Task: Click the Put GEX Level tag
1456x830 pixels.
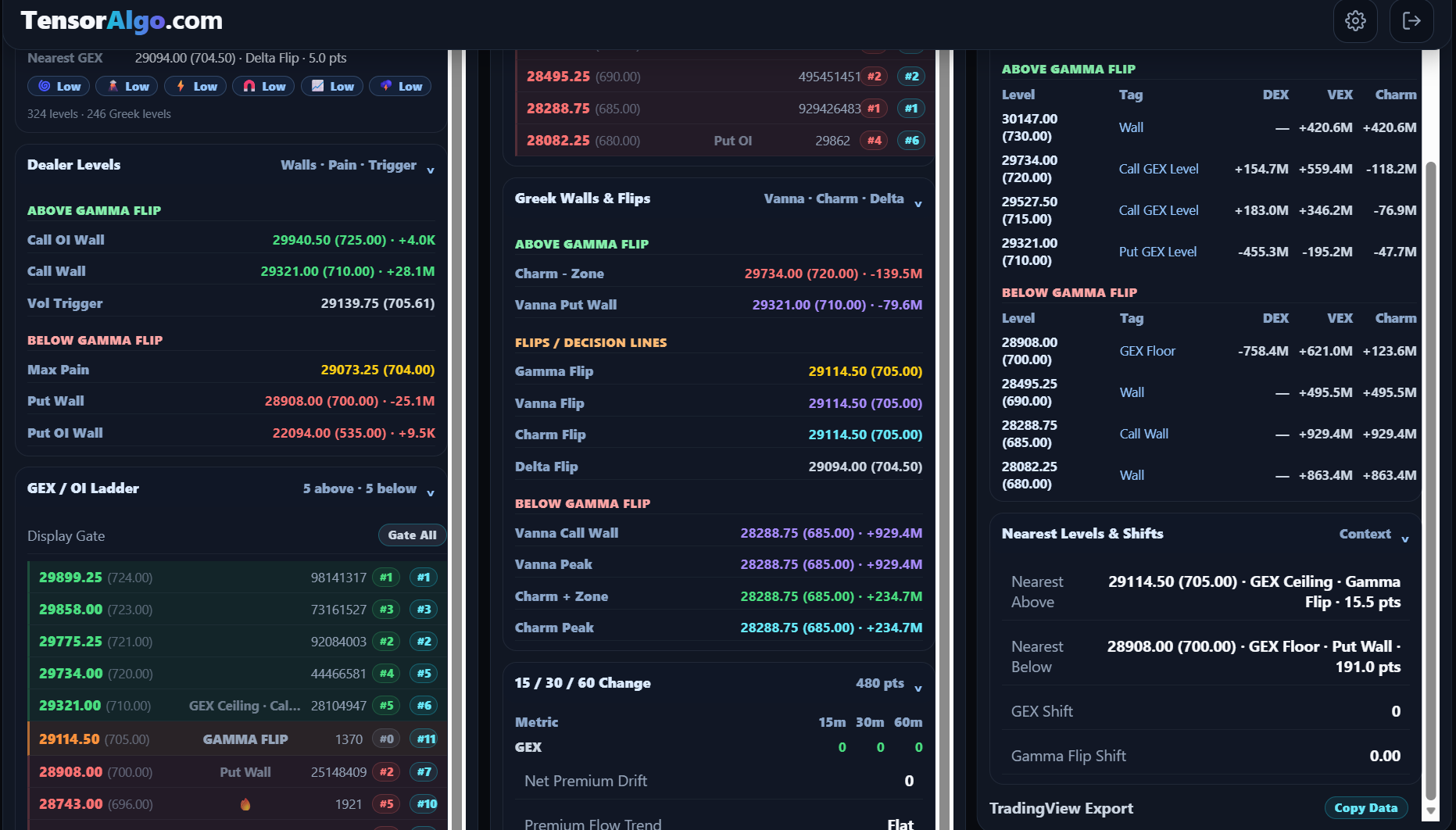Action: [x=1157, y=252]
